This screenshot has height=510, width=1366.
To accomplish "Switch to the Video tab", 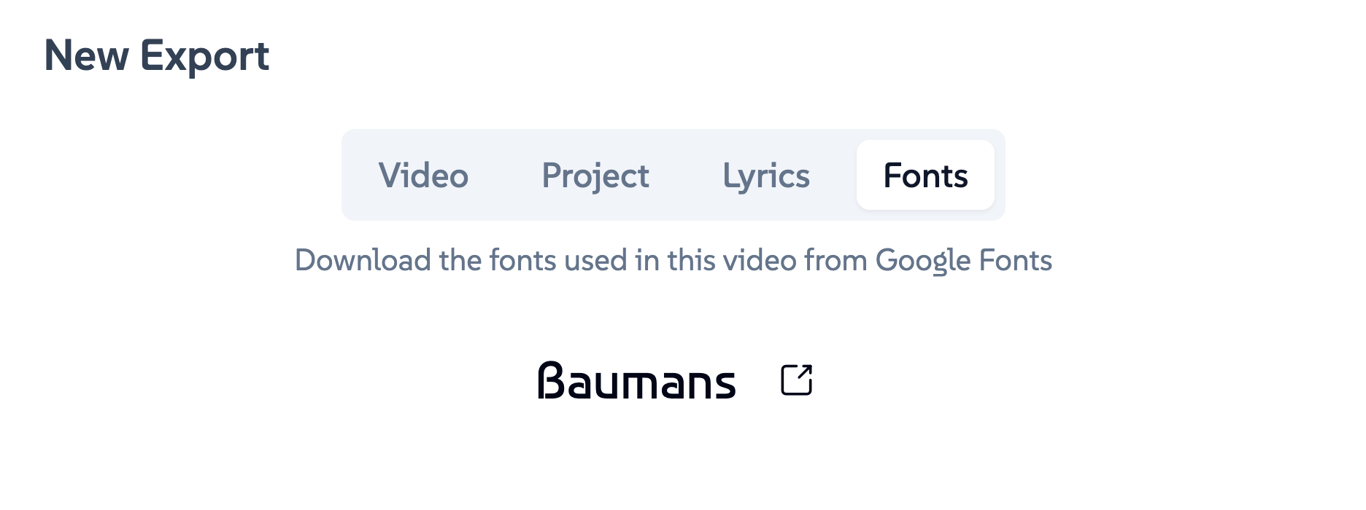I will click(x=423, y=175).
